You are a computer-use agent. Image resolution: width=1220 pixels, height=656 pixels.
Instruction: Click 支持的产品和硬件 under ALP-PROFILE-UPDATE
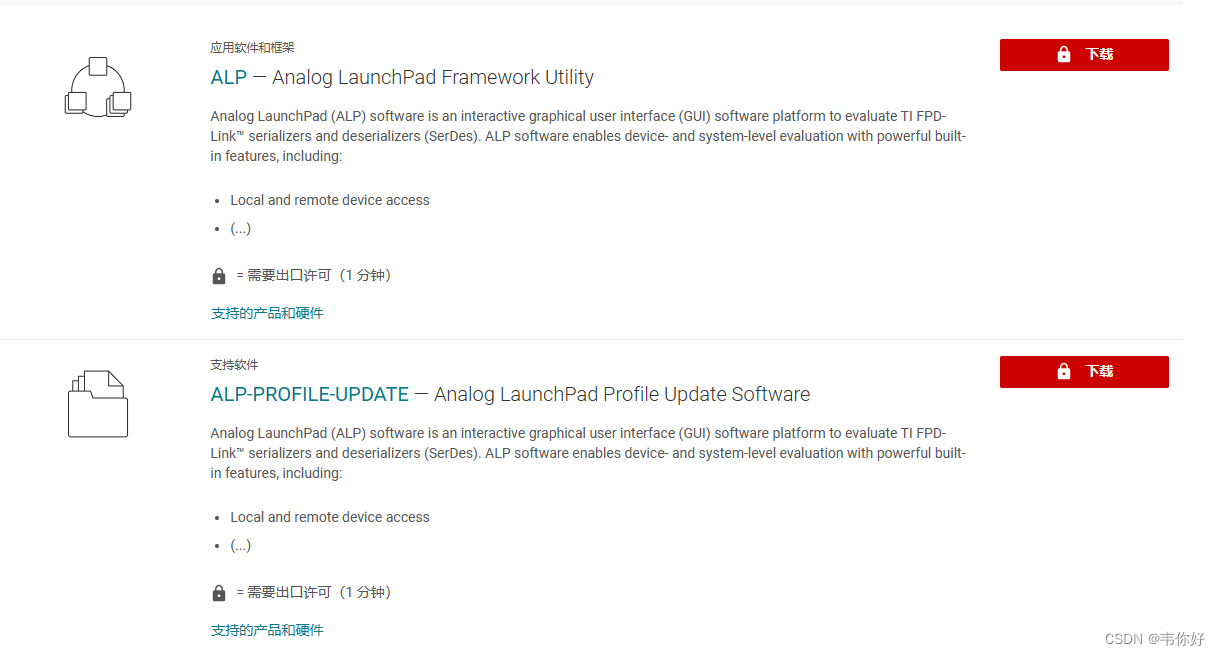click(x=267, y=629)
